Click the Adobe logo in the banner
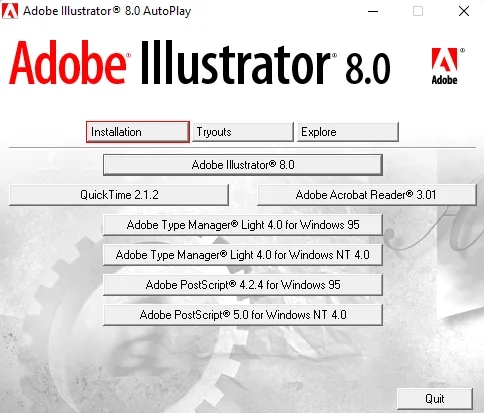Screen dimensions: 484x413 [x=447, y=66]
